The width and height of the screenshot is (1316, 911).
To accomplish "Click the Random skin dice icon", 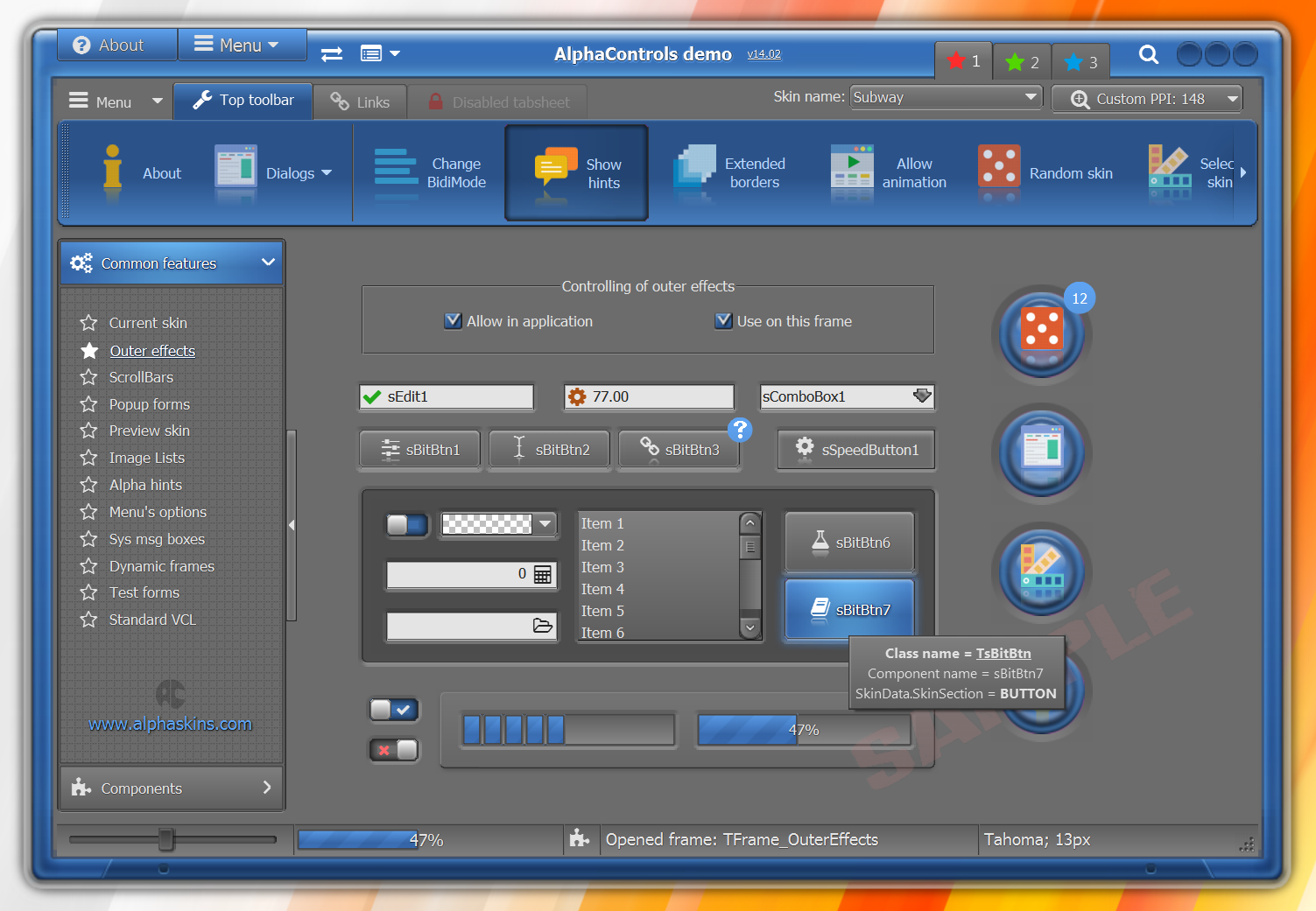I will pos(999,167).
